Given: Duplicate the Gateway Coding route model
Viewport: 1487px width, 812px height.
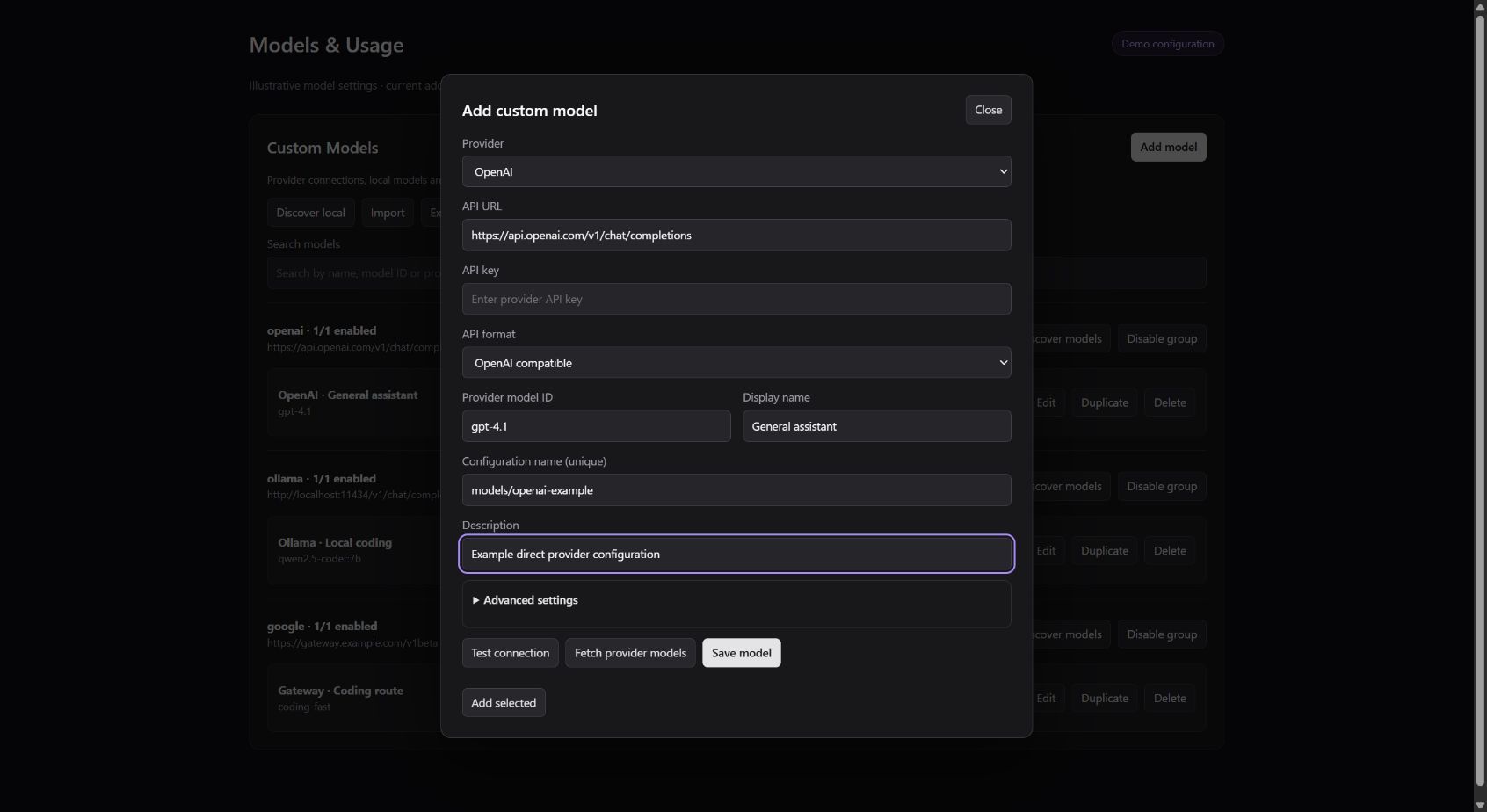Looking at the screenshot, I should [x=1104, y=698].
